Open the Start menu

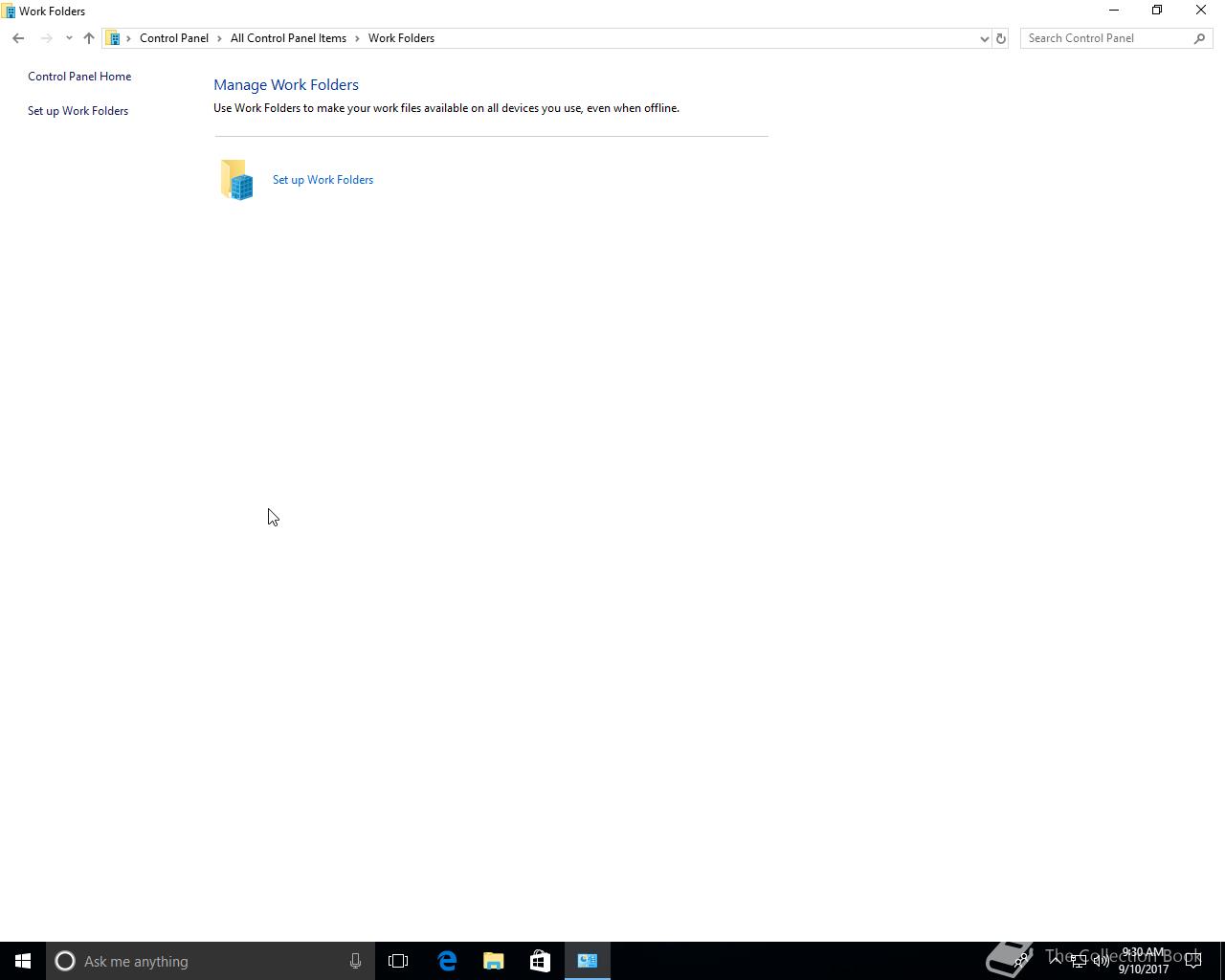click(23, 961)
